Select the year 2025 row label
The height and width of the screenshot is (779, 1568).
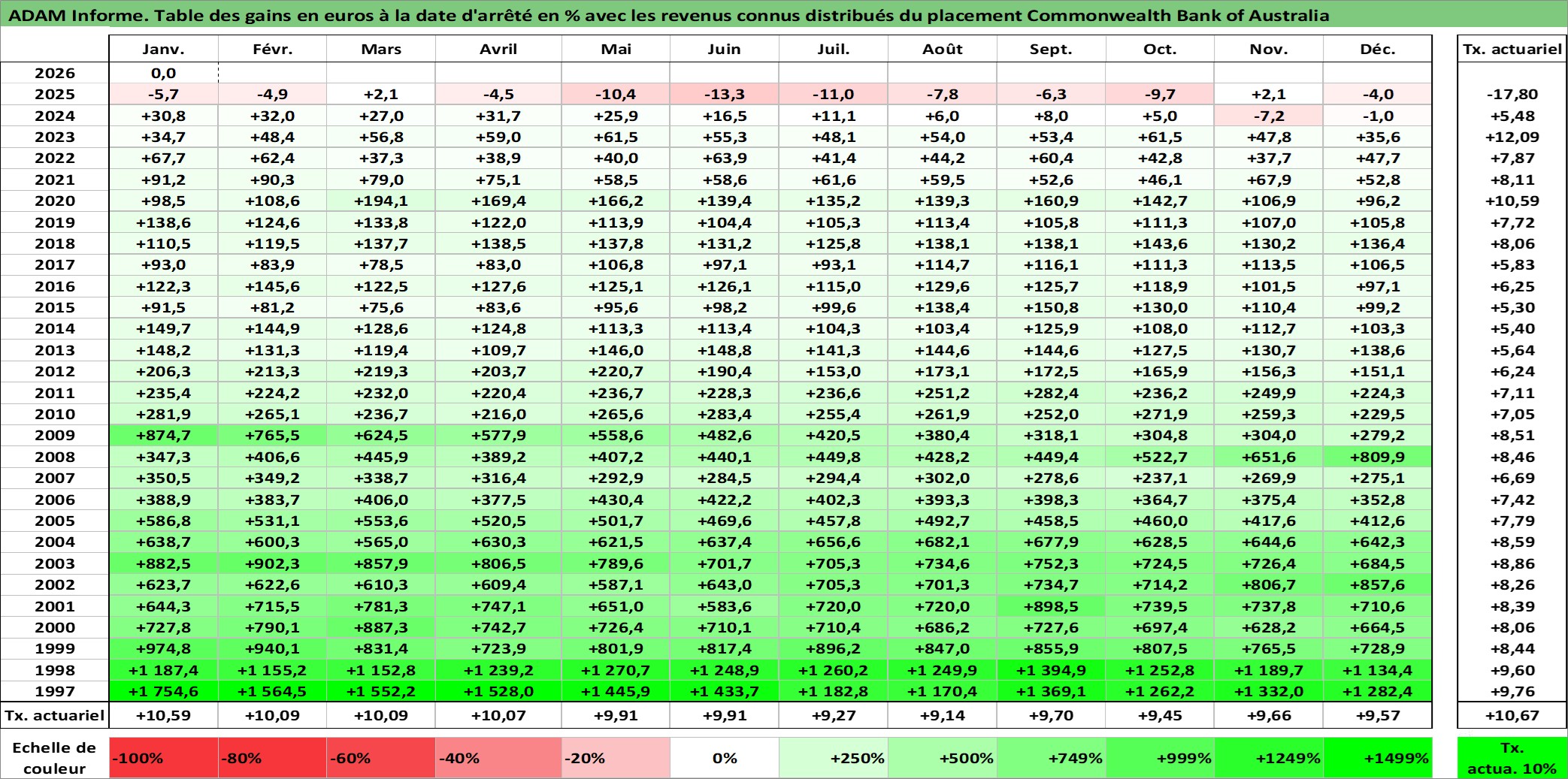coord(55,94)
